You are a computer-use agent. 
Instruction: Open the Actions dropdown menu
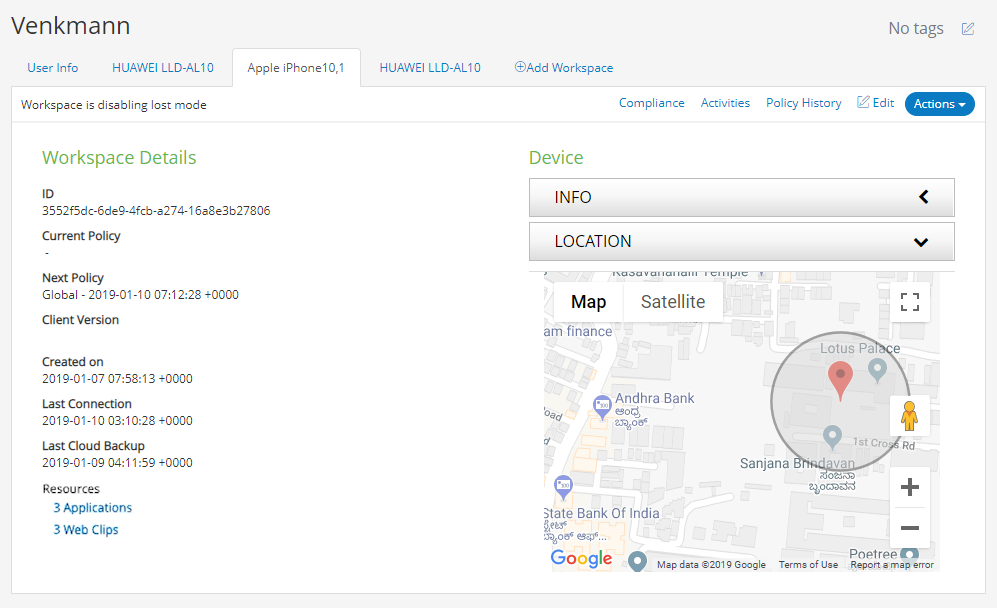point(939,104)
